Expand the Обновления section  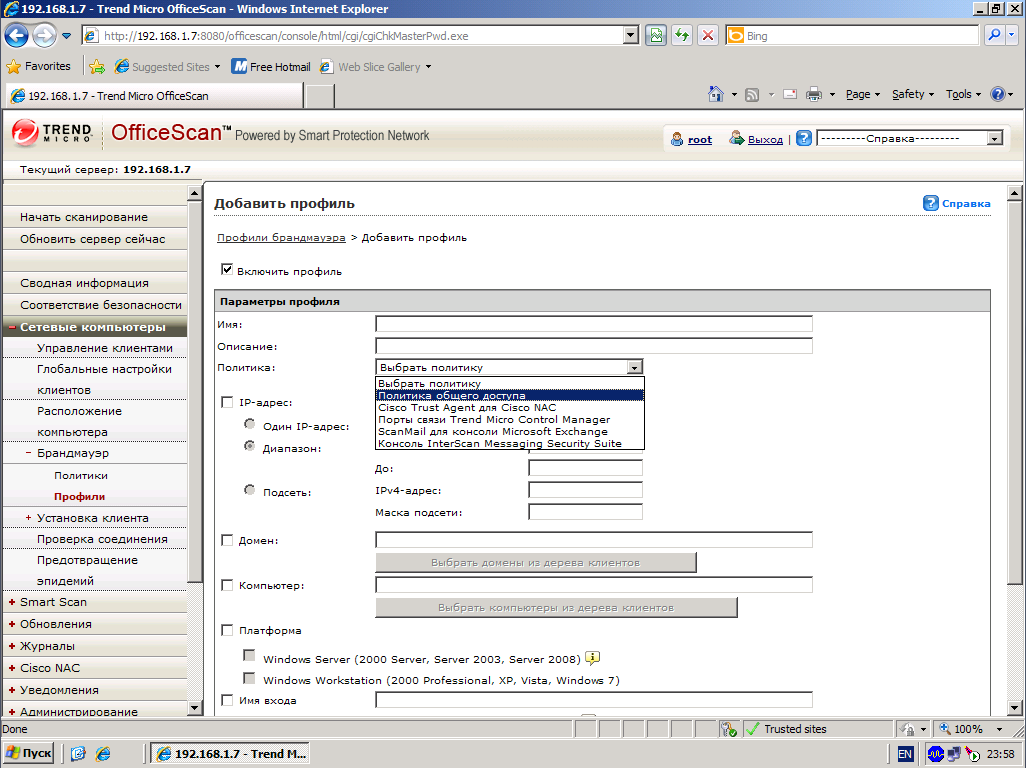(12, 624)
